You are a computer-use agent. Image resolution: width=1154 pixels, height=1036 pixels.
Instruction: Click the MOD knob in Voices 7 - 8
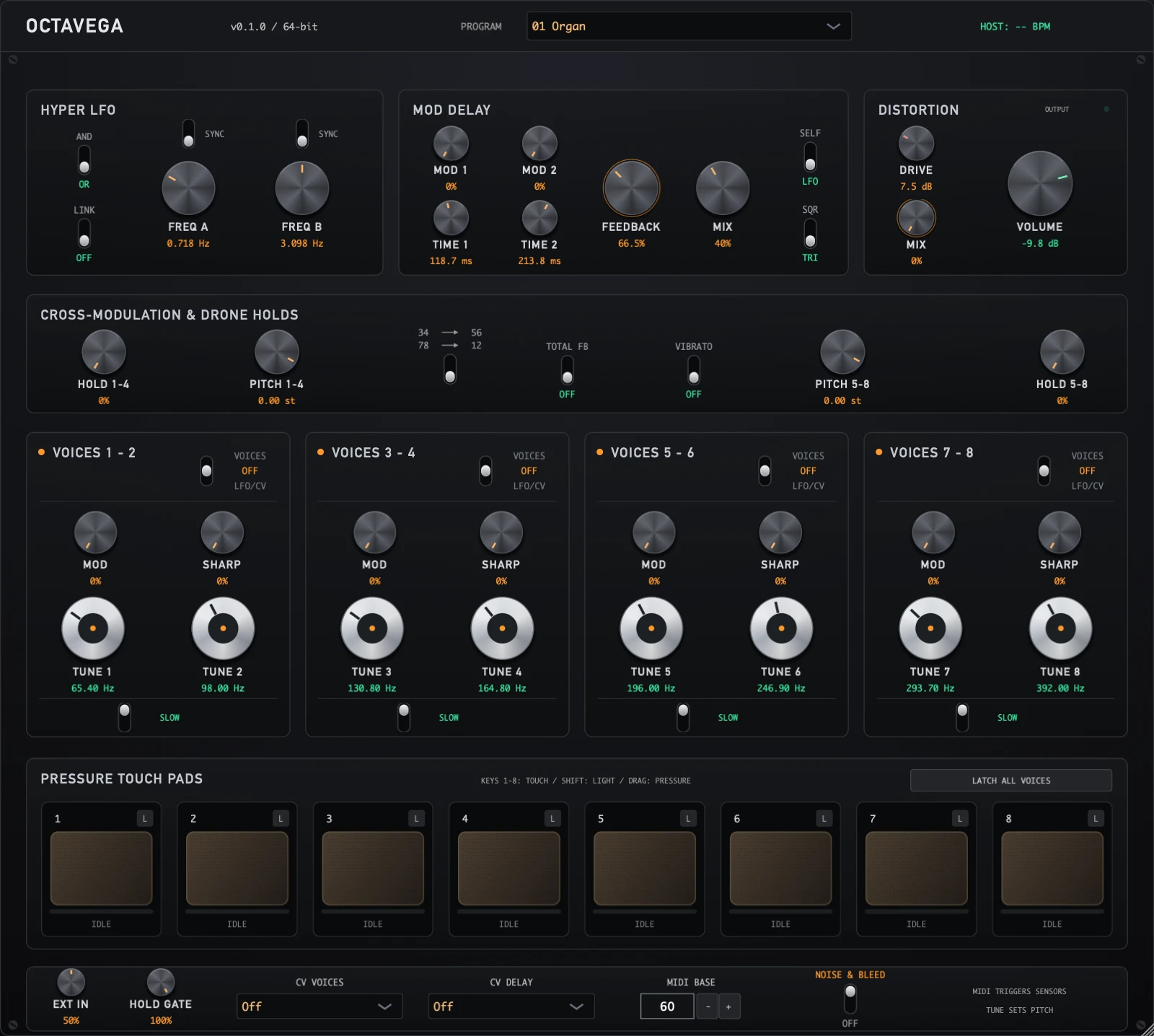(x=933, y=533)
